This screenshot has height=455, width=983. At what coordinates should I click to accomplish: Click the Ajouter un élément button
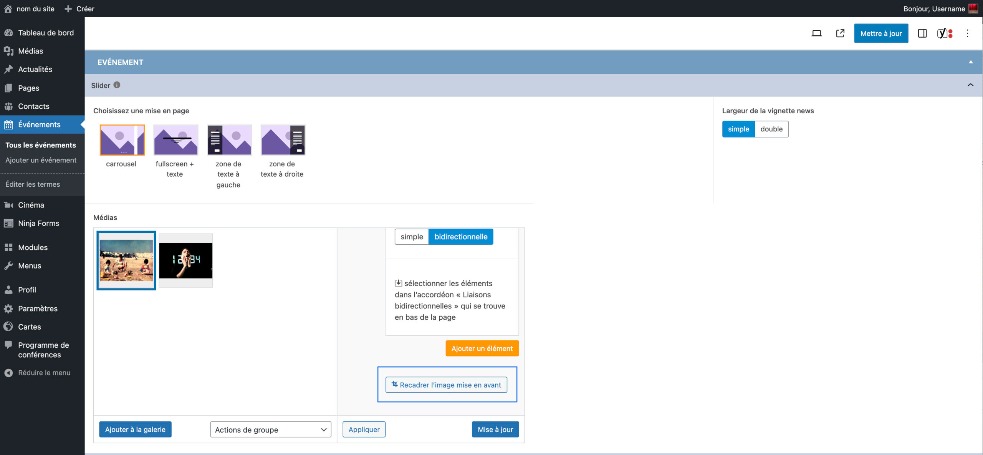pyautogui.click(x=482, y=348)
